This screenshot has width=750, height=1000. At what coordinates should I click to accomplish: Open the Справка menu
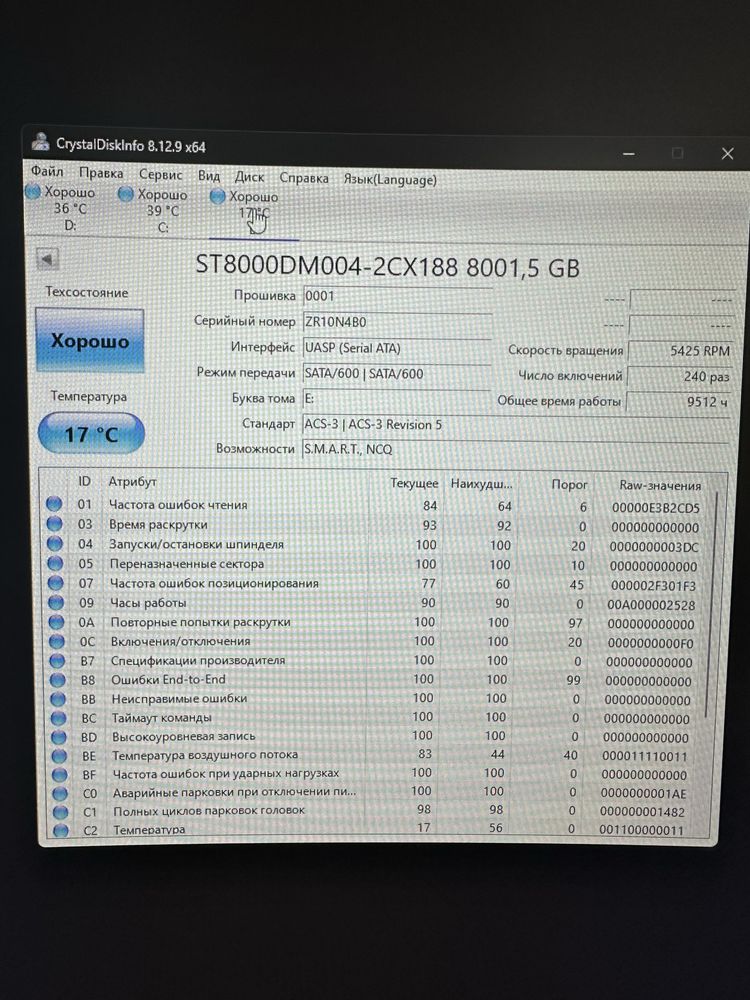coord(304,178)
